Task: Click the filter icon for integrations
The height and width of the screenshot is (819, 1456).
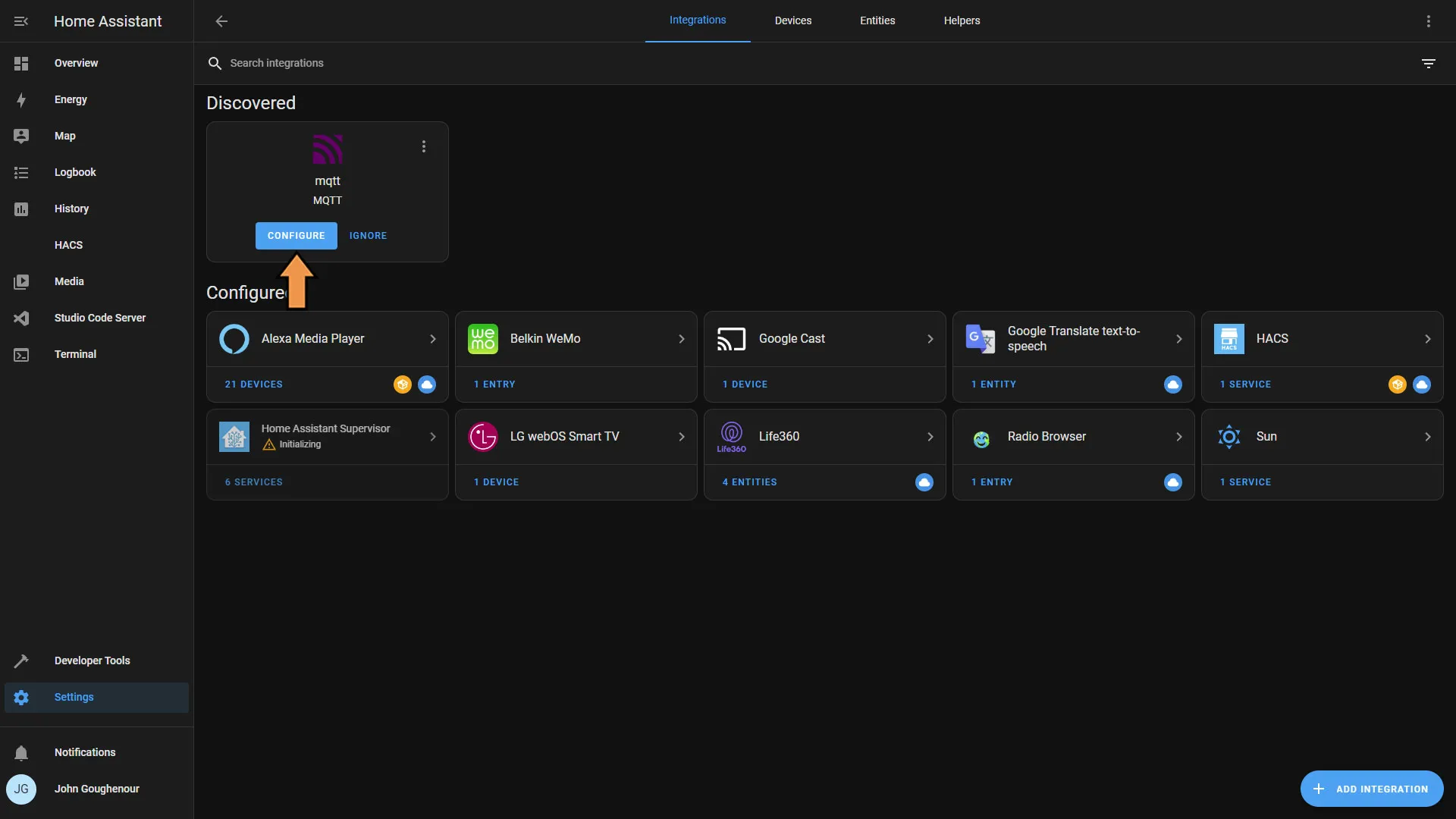Action: click(1429, 63)
